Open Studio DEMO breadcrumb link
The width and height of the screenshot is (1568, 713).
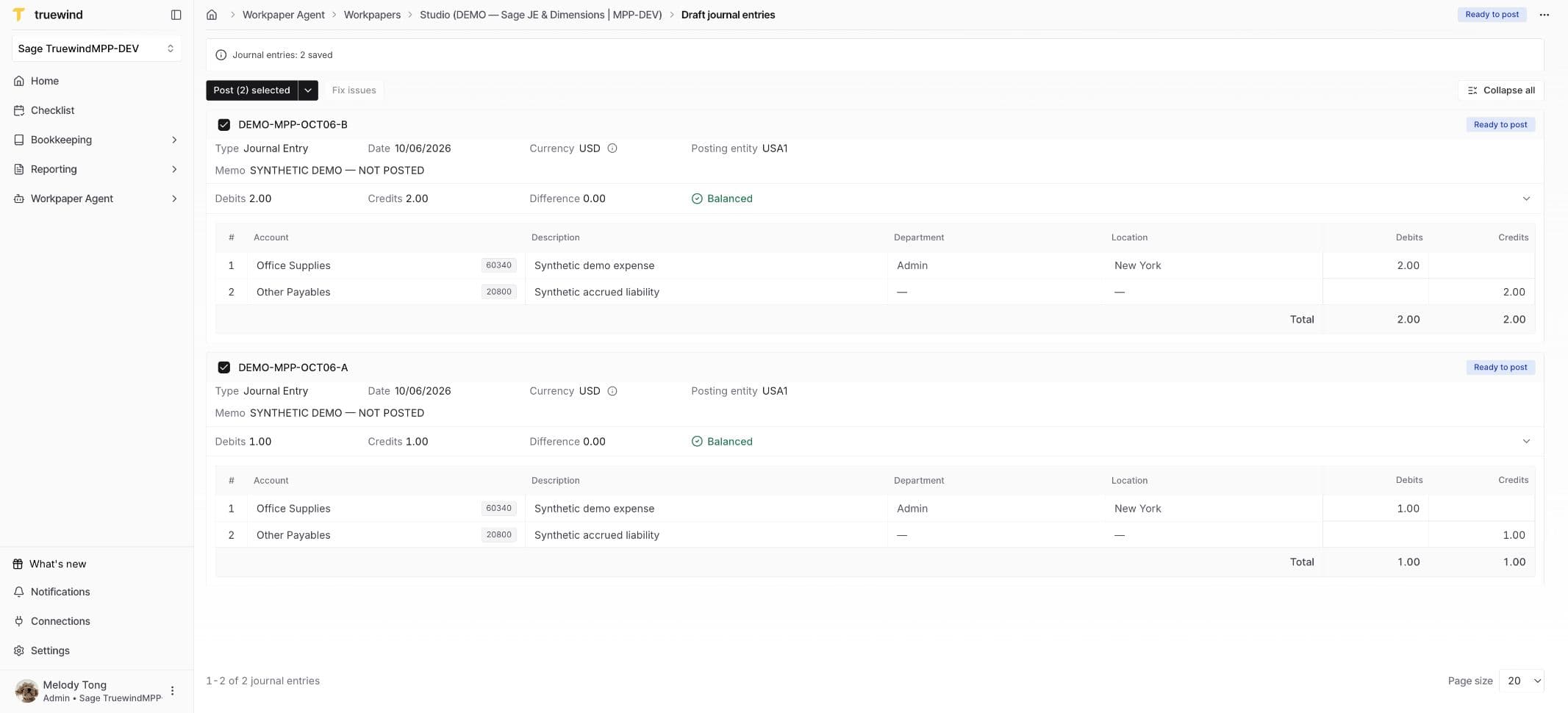pos(541,15)
